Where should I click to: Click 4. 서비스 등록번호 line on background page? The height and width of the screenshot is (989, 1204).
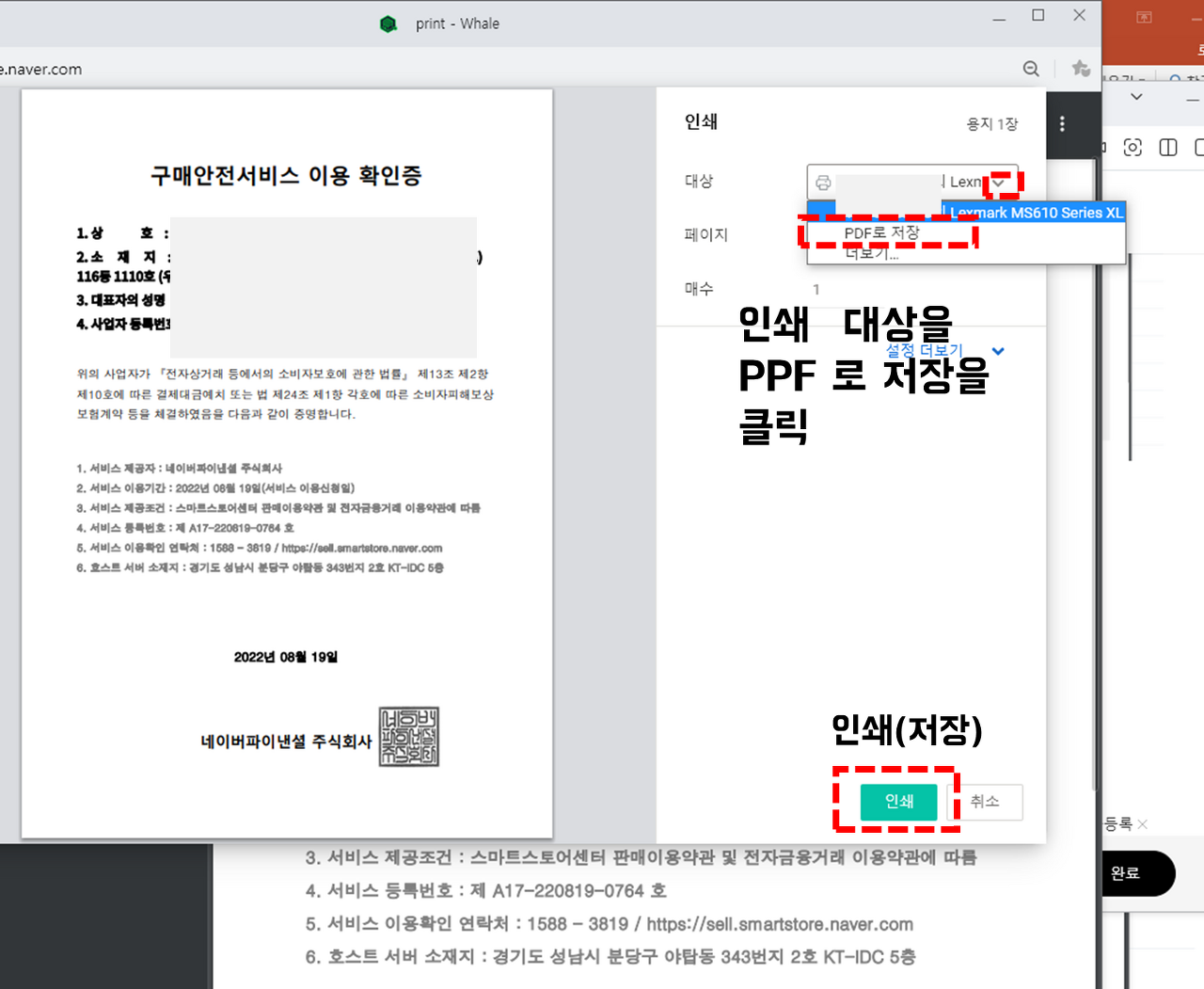tap(485, 890)
